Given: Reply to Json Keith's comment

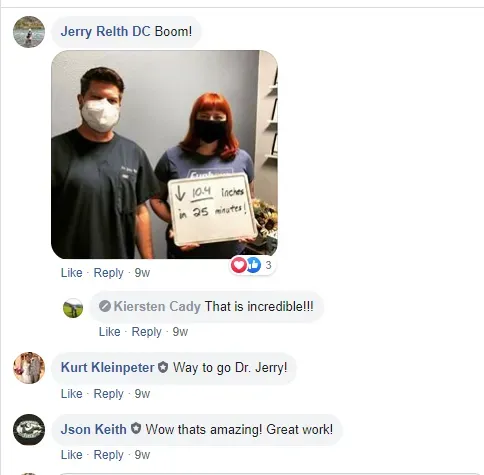Looking at the screenshot, I should click(x=108, y=455).
